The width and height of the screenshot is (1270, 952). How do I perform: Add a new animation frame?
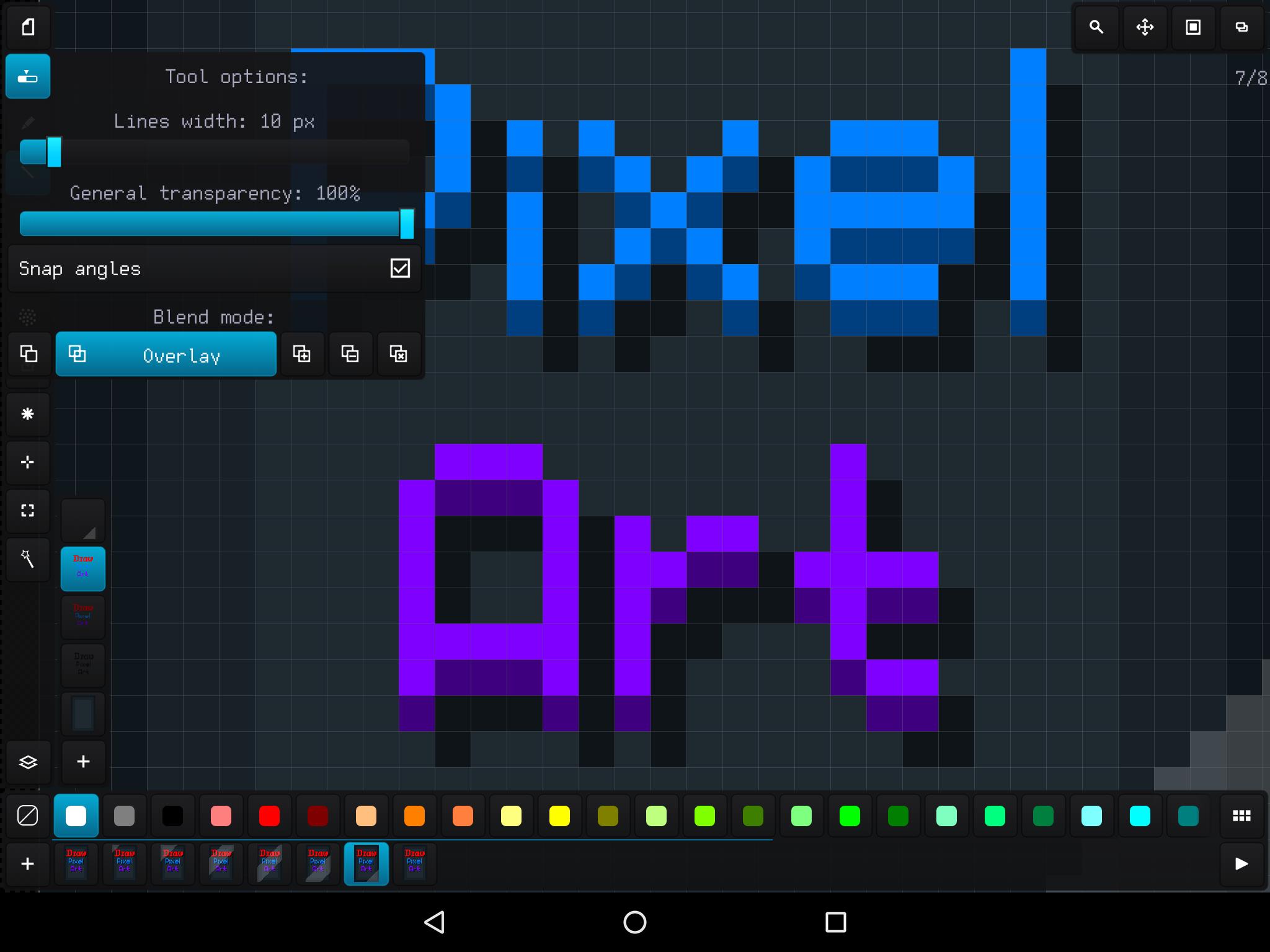point(28,864)
